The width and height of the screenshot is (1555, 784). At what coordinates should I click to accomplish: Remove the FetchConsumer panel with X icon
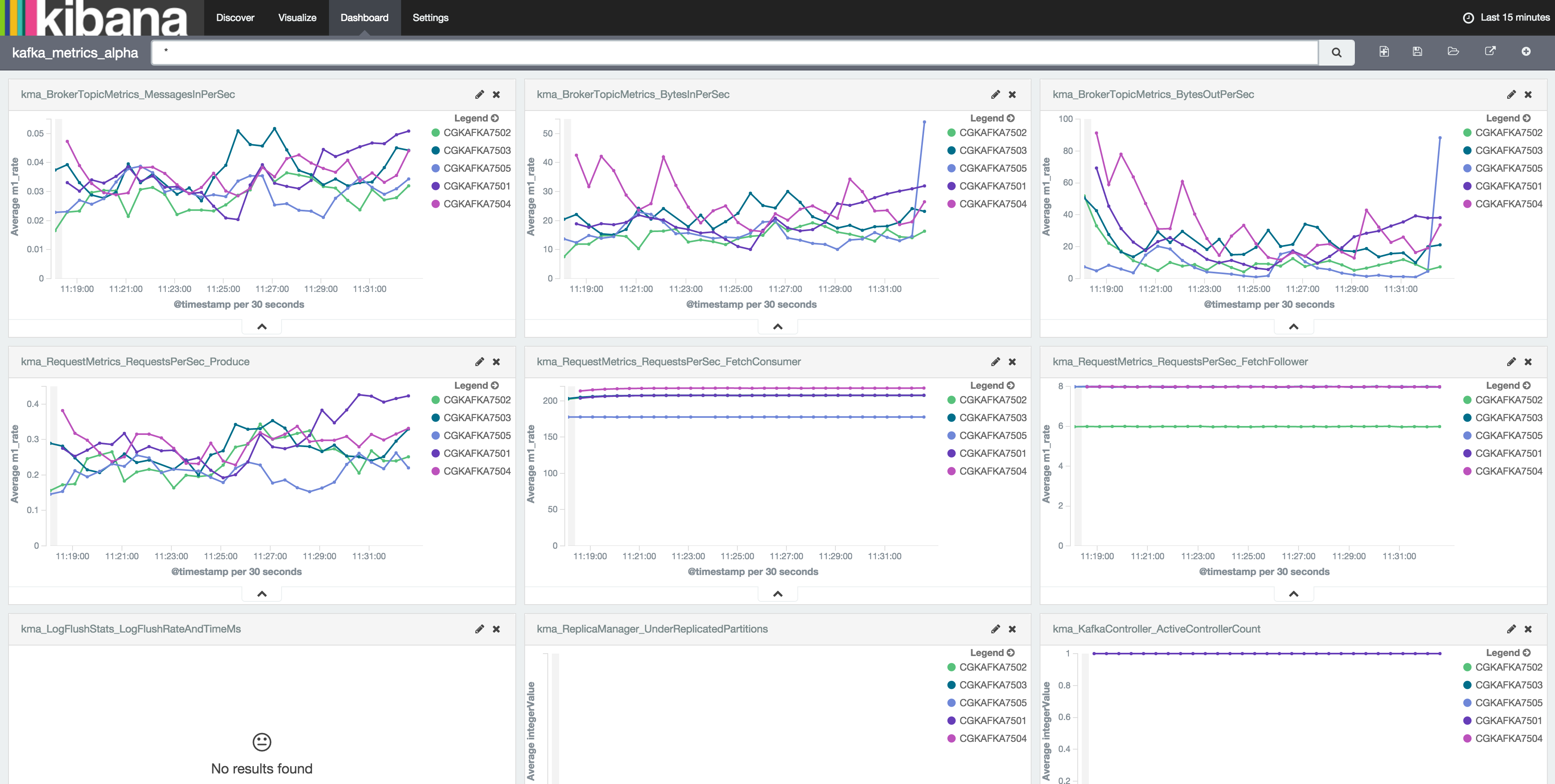1012,362
